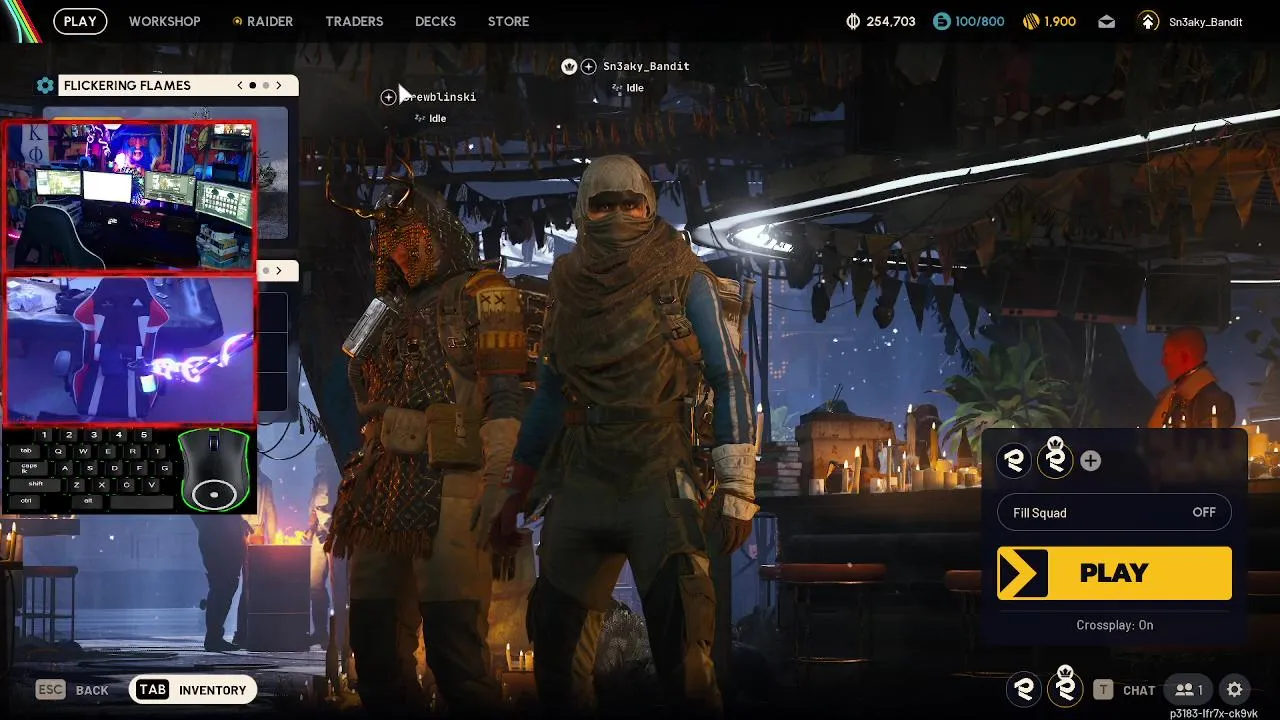This screenshot has height=720, width=1280.
Task: Click crowned squad avatar in bottom bar
Action: [1066, 688]
